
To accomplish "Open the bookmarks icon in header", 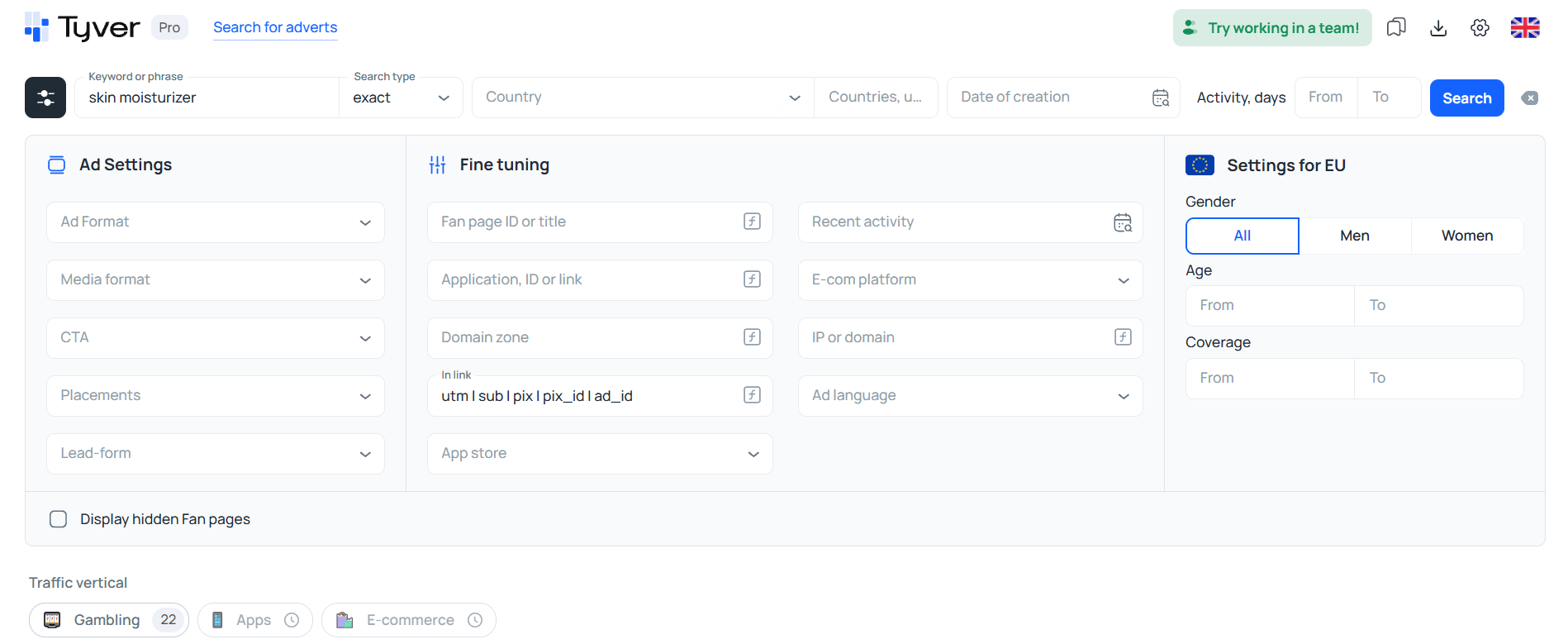I will click(1396, 27).
